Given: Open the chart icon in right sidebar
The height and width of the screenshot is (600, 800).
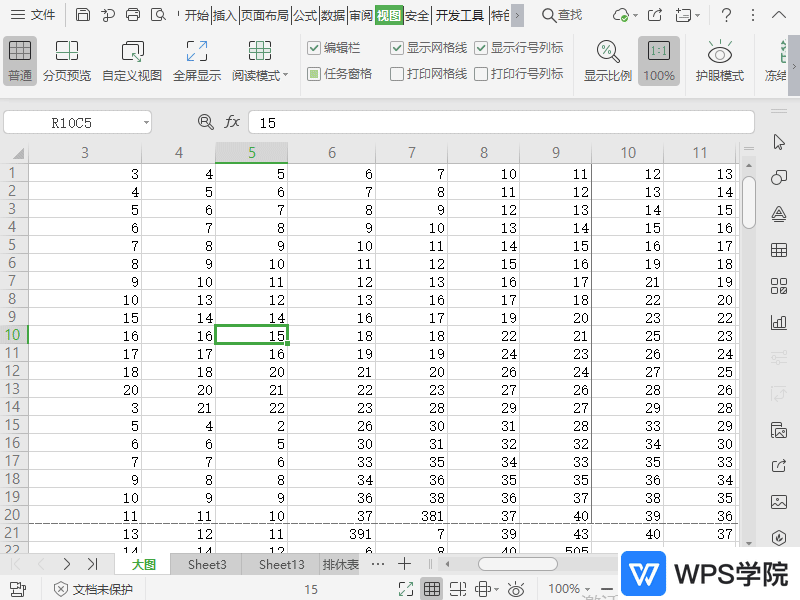Looking at the screenshot, I should (779, 322).
